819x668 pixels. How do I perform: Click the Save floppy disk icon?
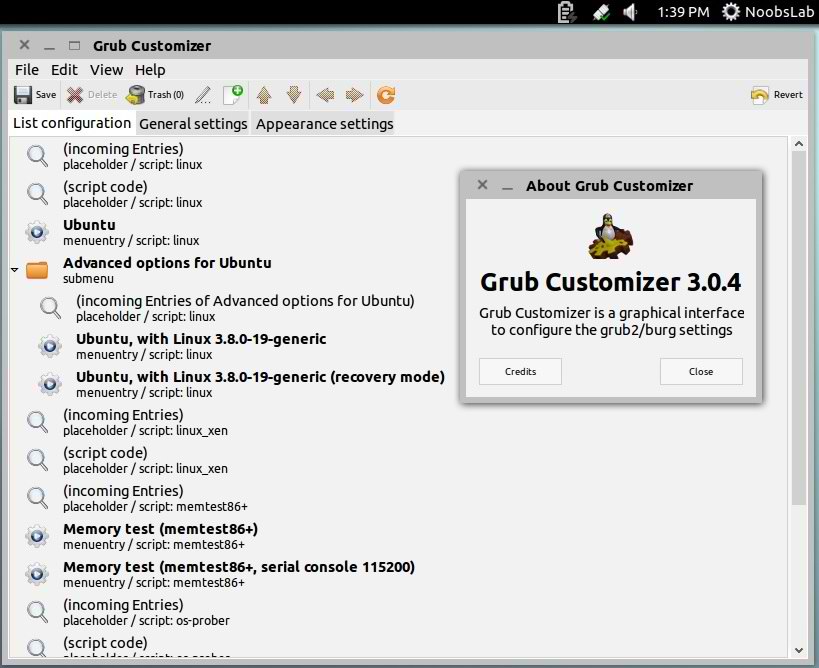(23, 95)
